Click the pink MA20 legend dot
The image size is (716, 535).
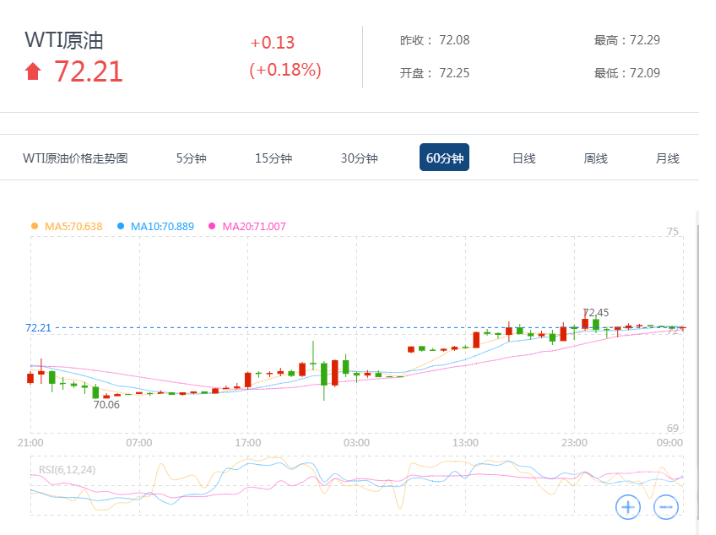click(211, 227)
